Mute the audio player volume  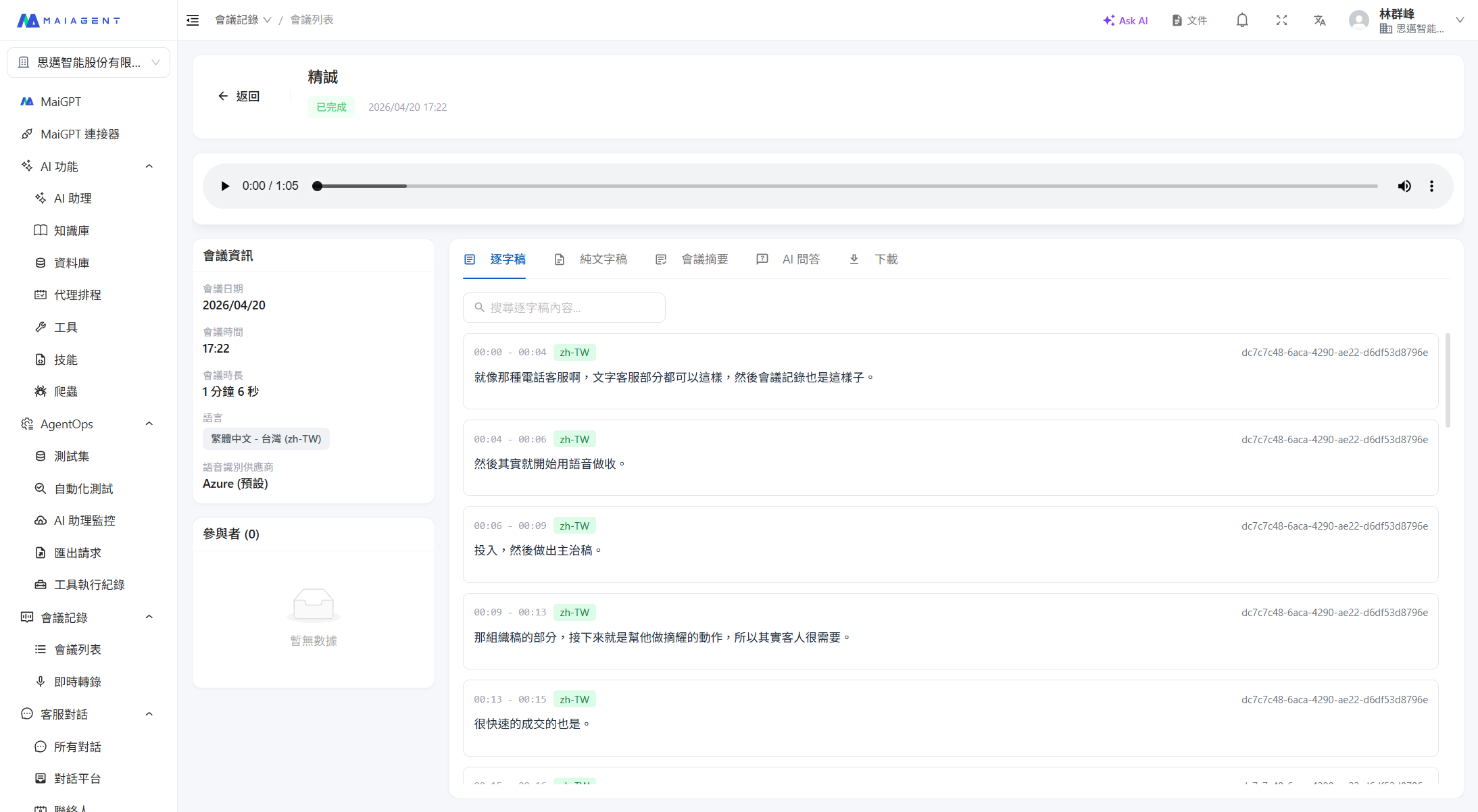pos(1404,186)
